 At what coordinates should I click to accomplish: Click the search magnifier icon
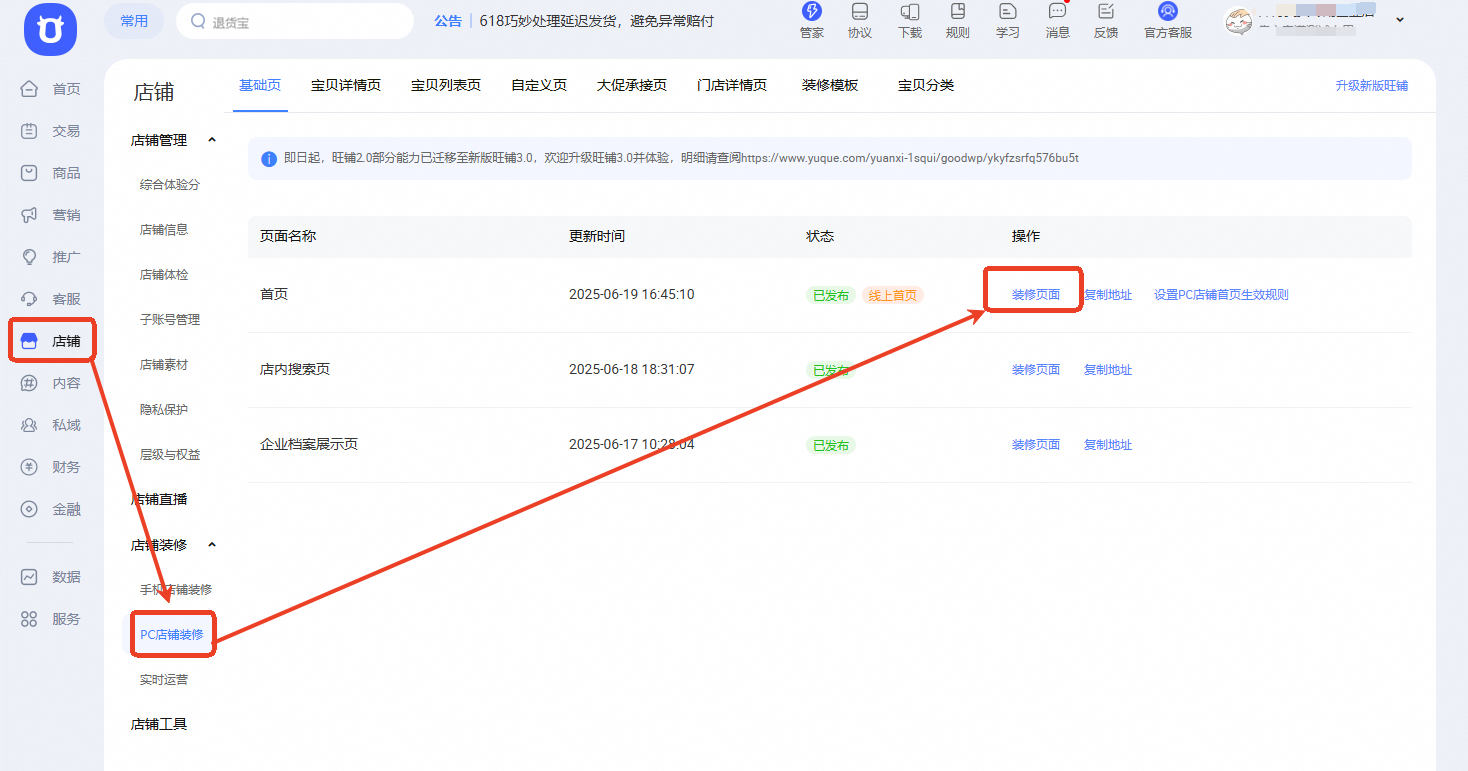pyautogui.click(x=198, y=21)
